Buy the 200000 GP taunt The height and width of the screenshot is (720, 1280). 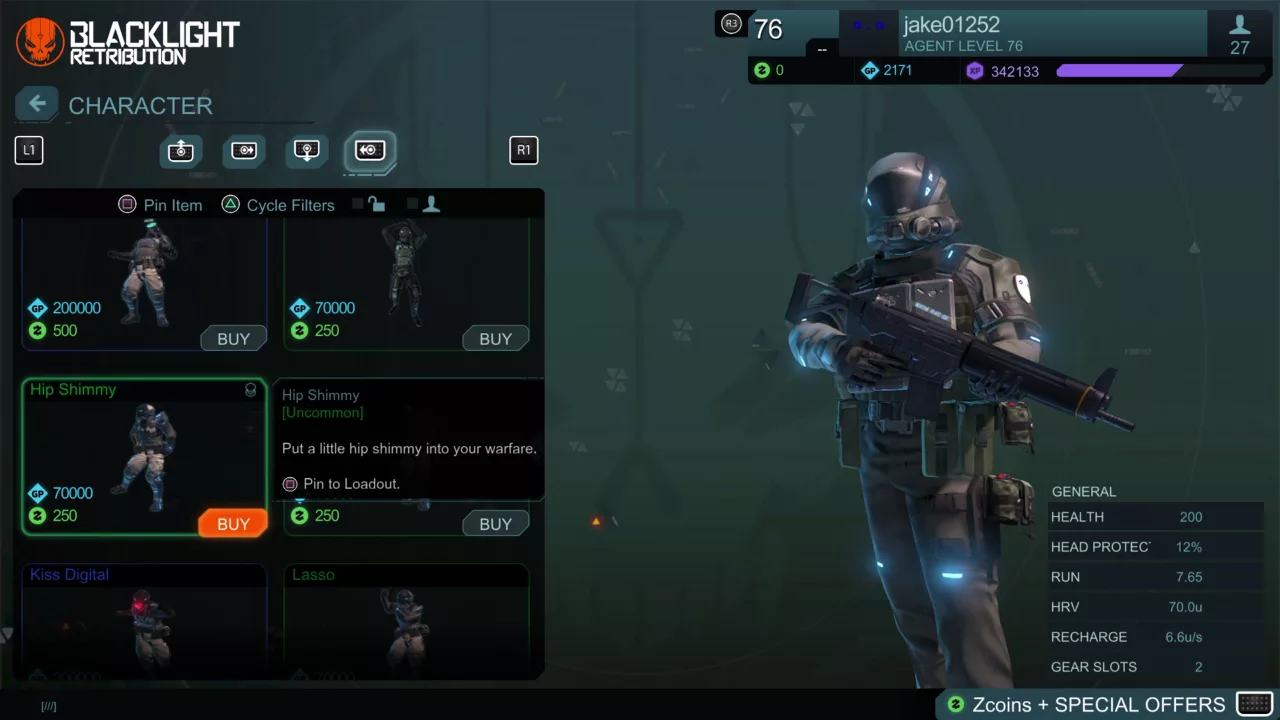(233, 339)
